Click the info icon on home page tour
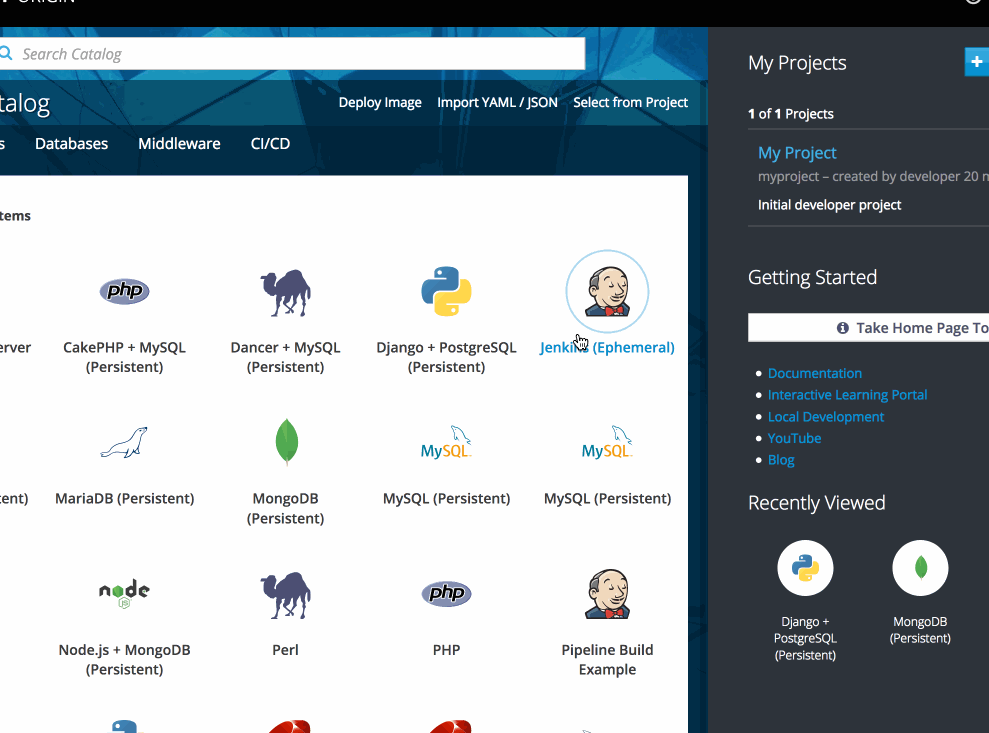This screenshot has height=733, width=989. coord(843,328)
